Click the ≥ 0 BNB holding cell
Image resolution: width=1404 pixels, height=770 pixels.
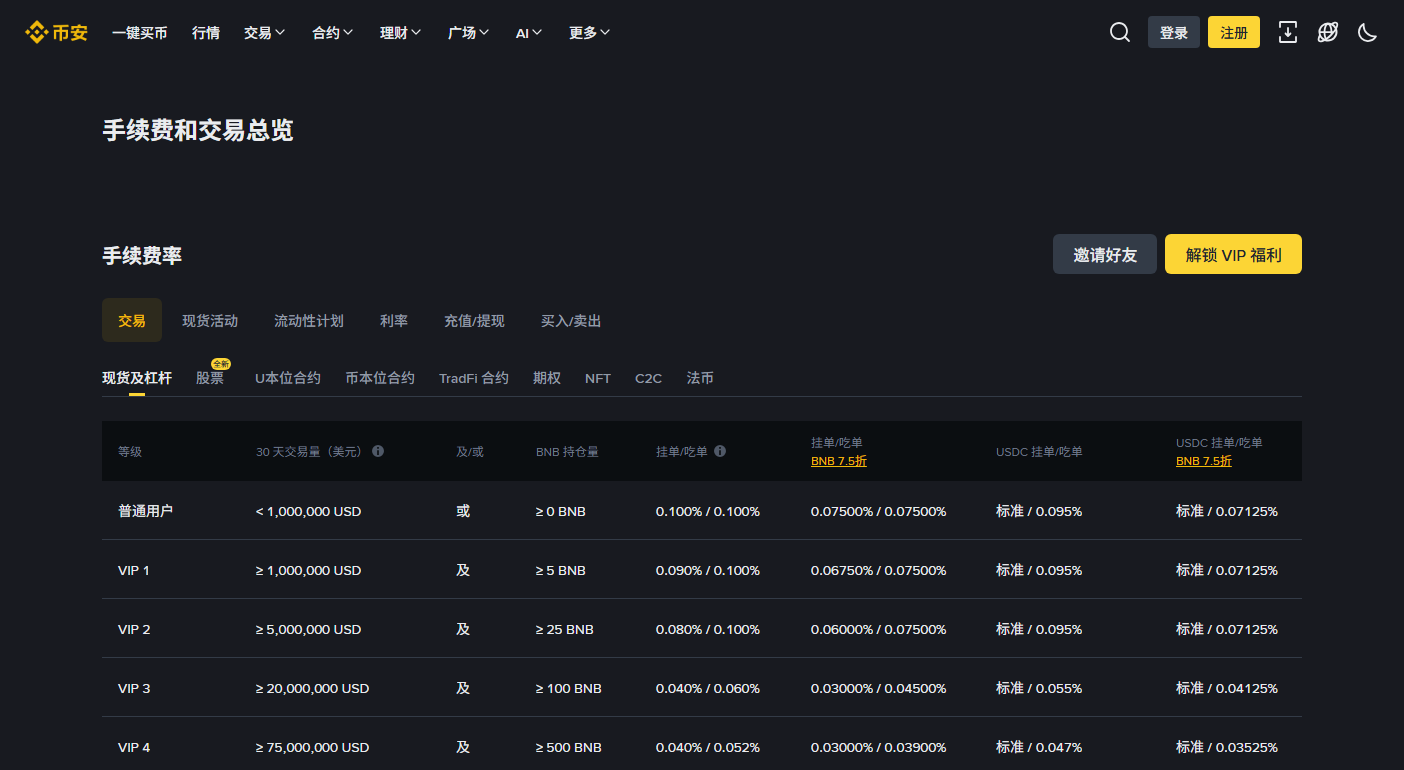pyautogui.click(x=561, y=511)
